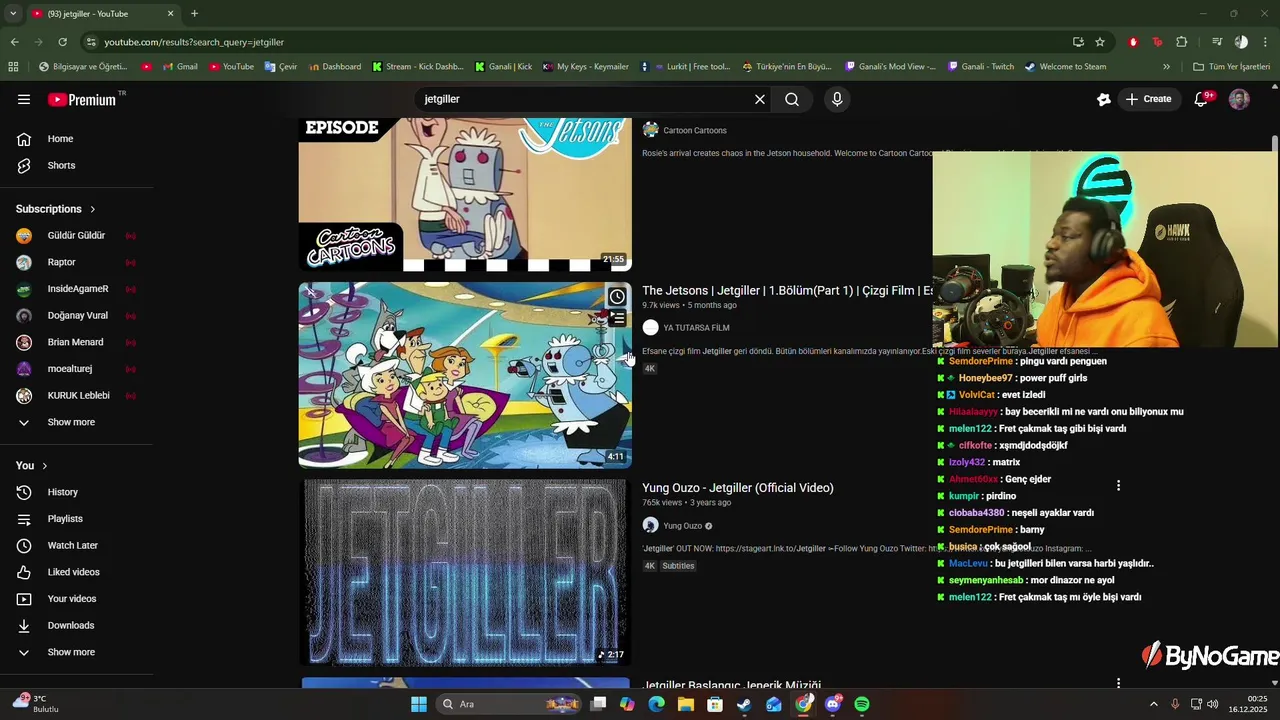Click the volume icon in system tray
The image size is (1280, 720).
pos(1211,704)
